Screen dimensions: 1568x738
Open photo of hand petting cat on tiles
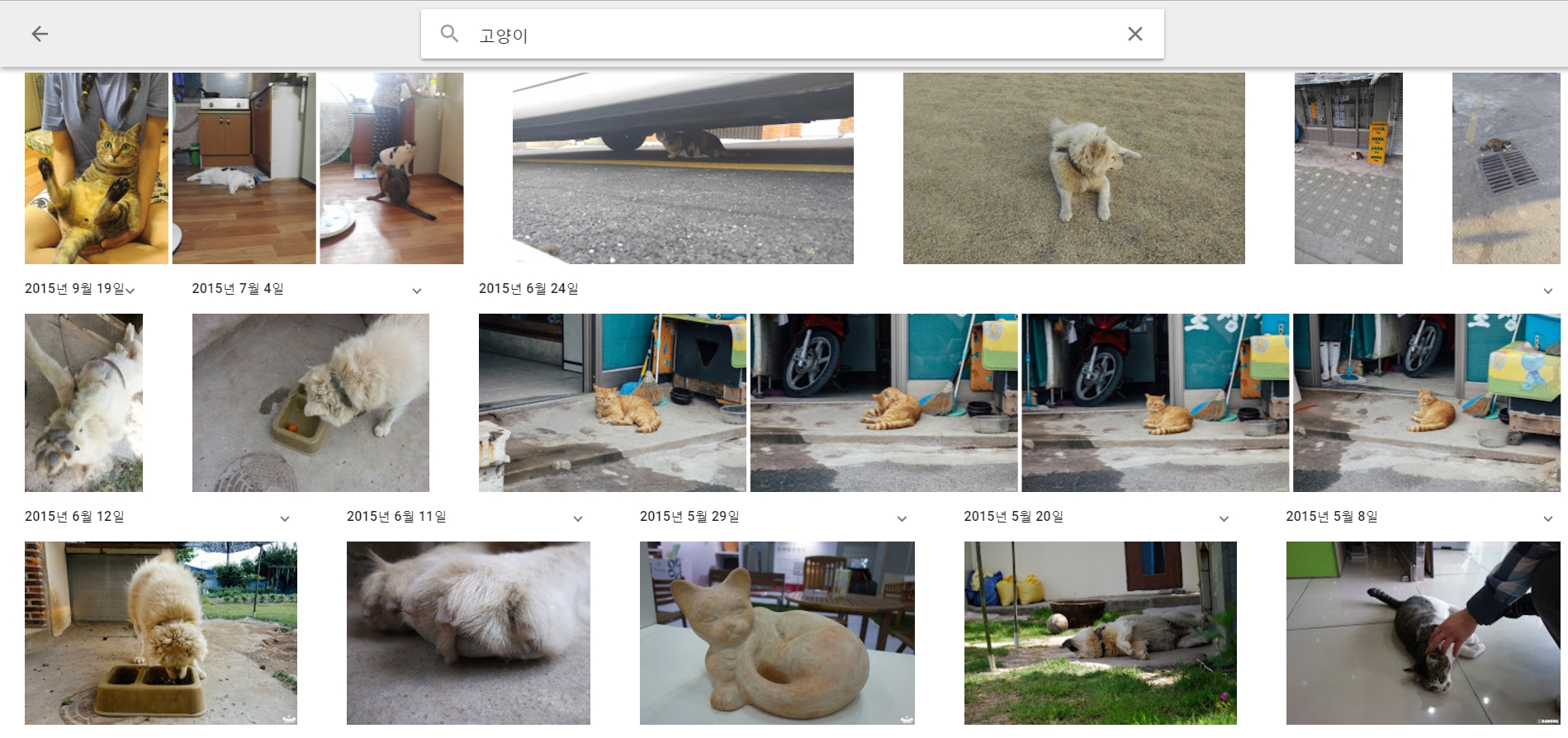(1424, 633)
